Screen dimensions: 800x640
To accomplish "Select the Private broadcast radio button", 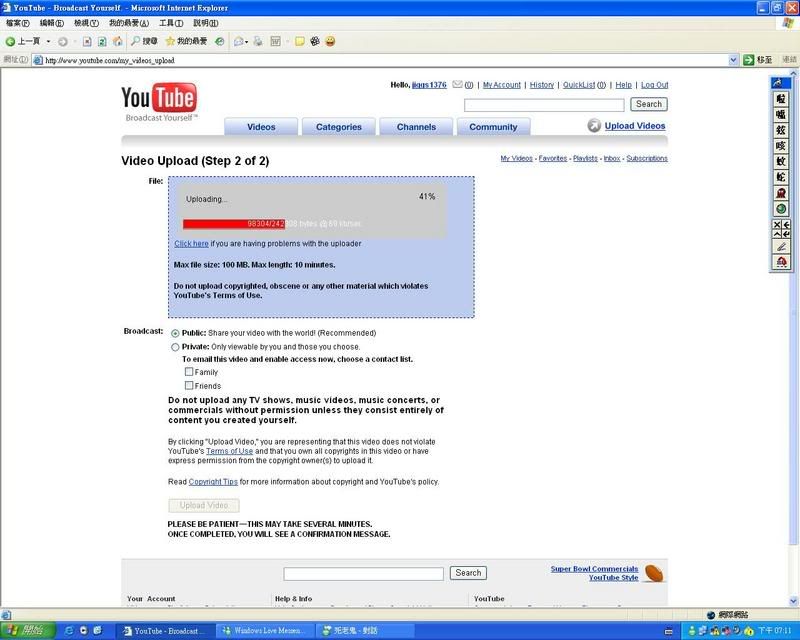I will click(175, 347).
